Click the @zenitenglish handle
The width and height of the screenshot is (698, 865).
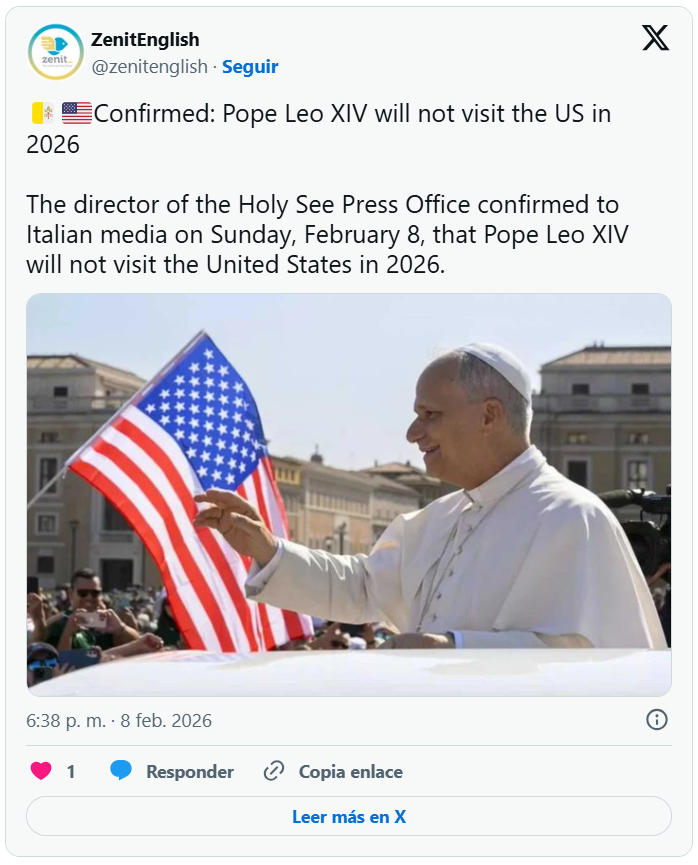point(149,67)
